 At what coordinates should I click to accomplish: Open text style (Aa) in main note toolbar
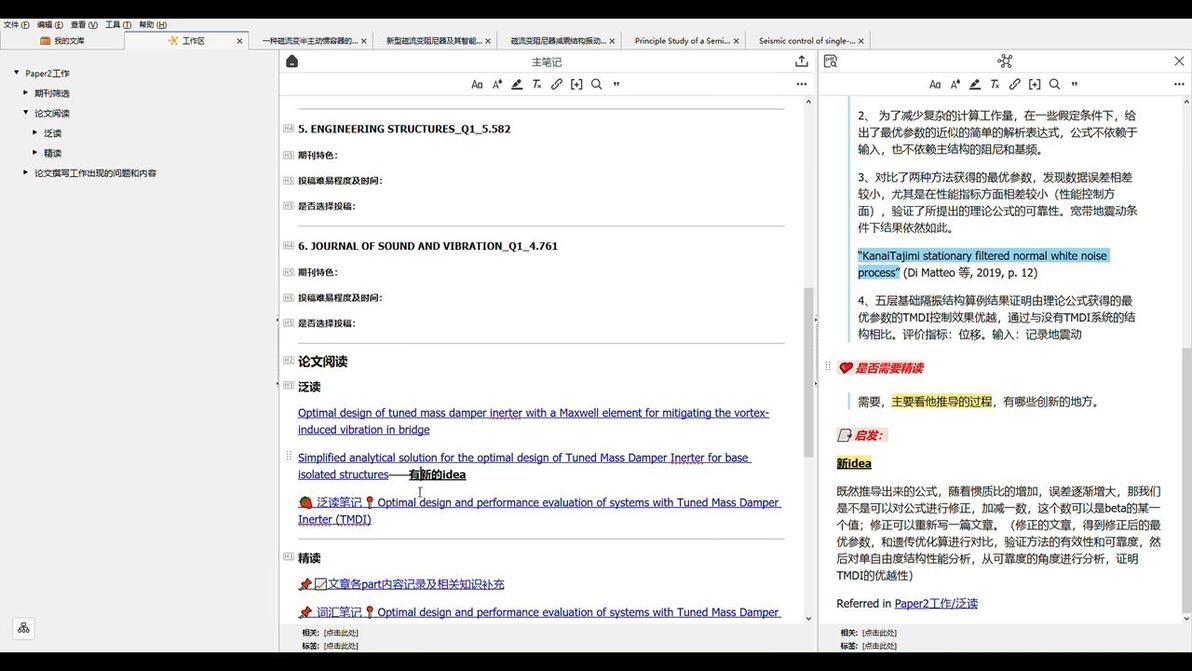477,84
